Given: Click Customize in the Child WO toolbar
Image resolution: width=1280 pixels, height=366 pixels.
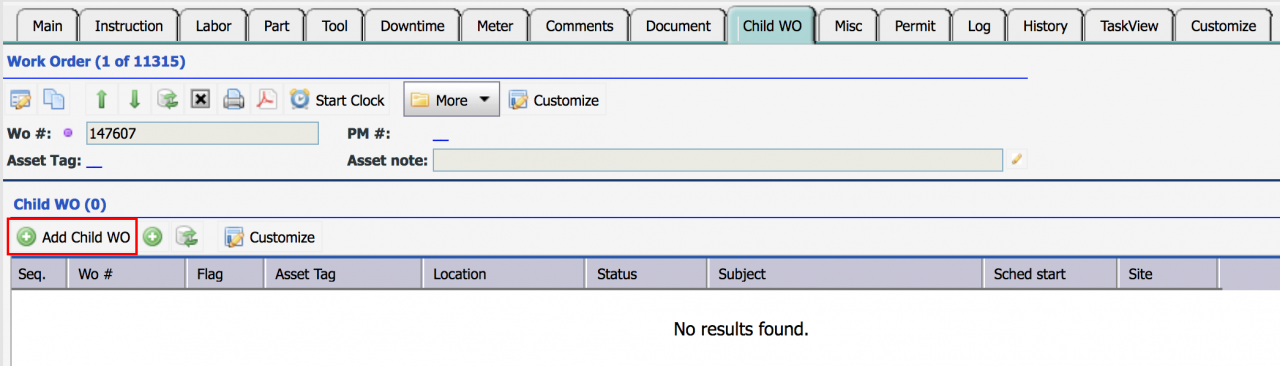Looking at the screenshot, I should click(270, 237).
